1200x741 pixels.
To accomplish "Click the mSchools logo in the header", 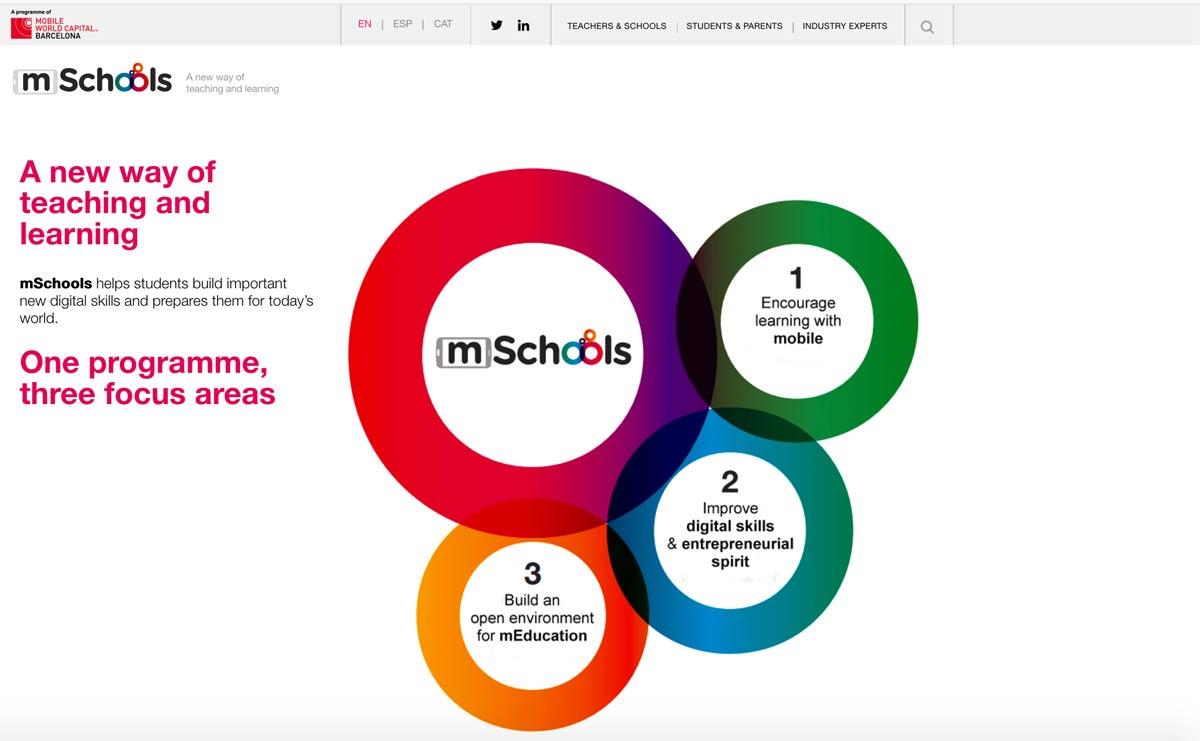I will pos(93,80).
